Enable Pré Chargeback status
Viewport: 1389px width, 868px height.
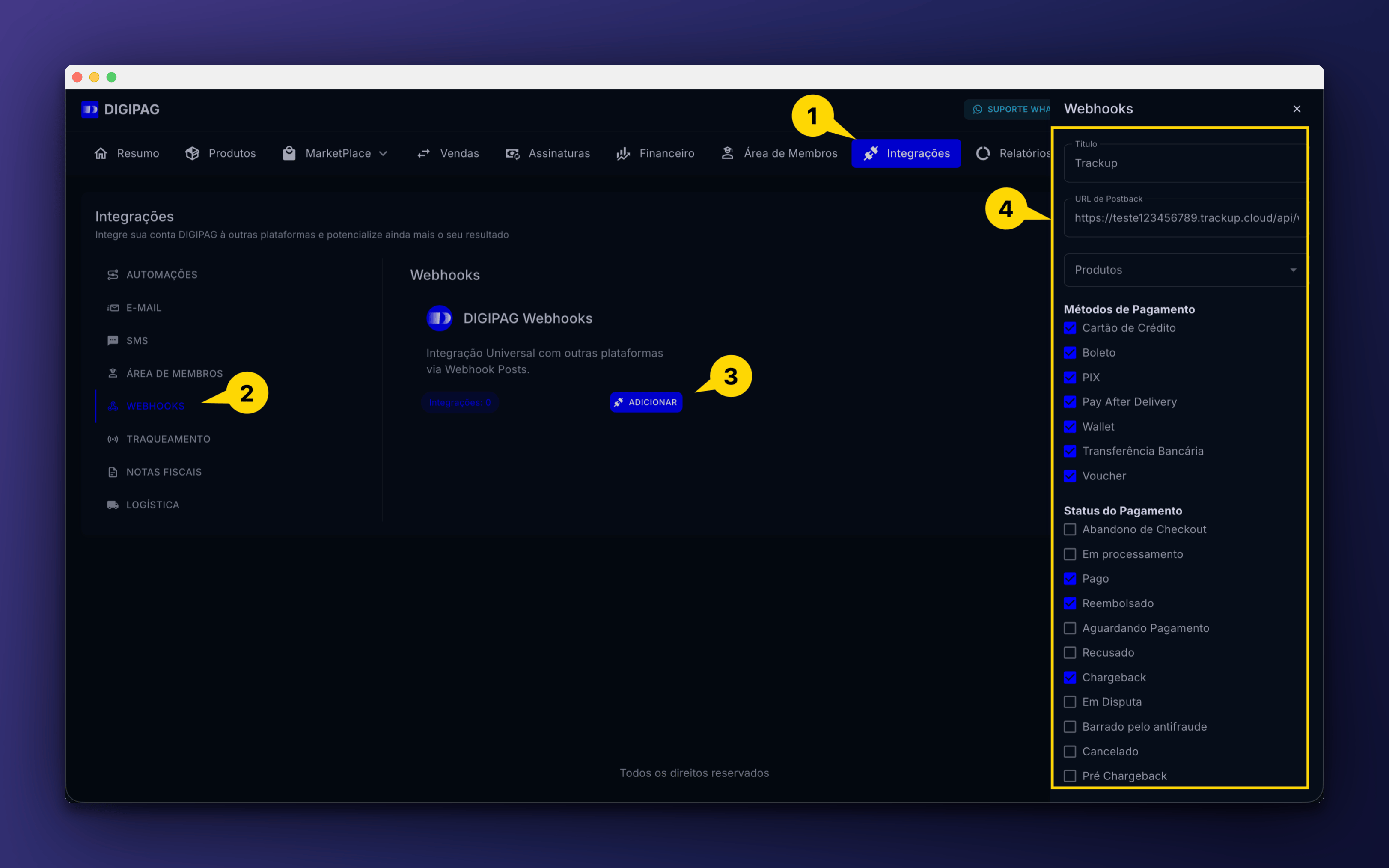[x=1070, y=776]
